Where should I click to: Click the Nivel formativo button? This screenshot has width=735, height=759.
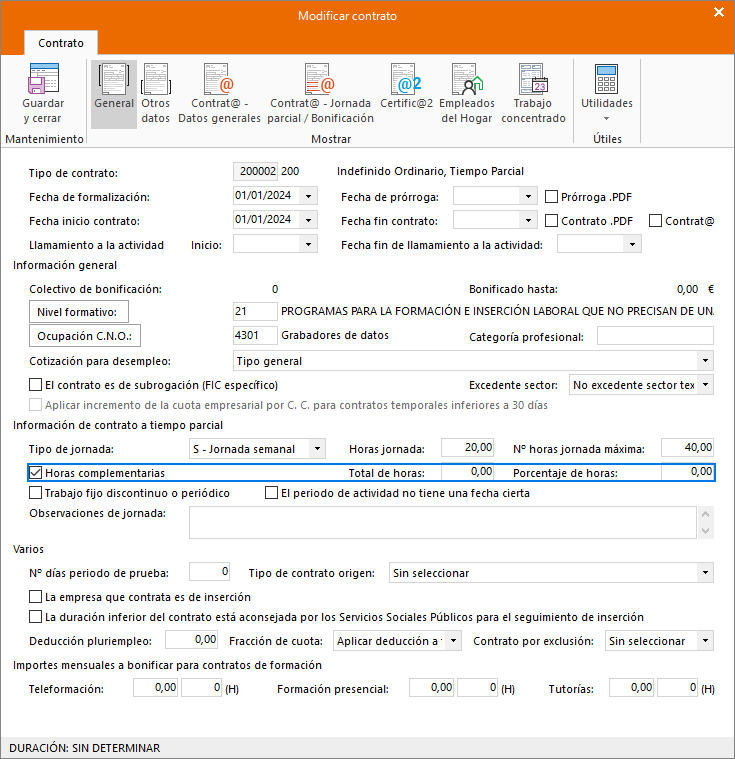click(79, 312)
